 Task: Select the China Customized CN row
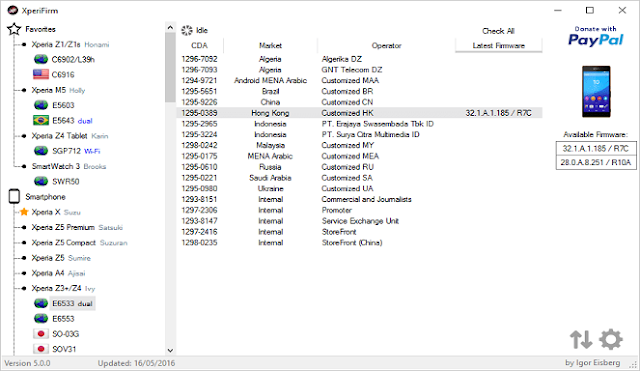[359, 102]
